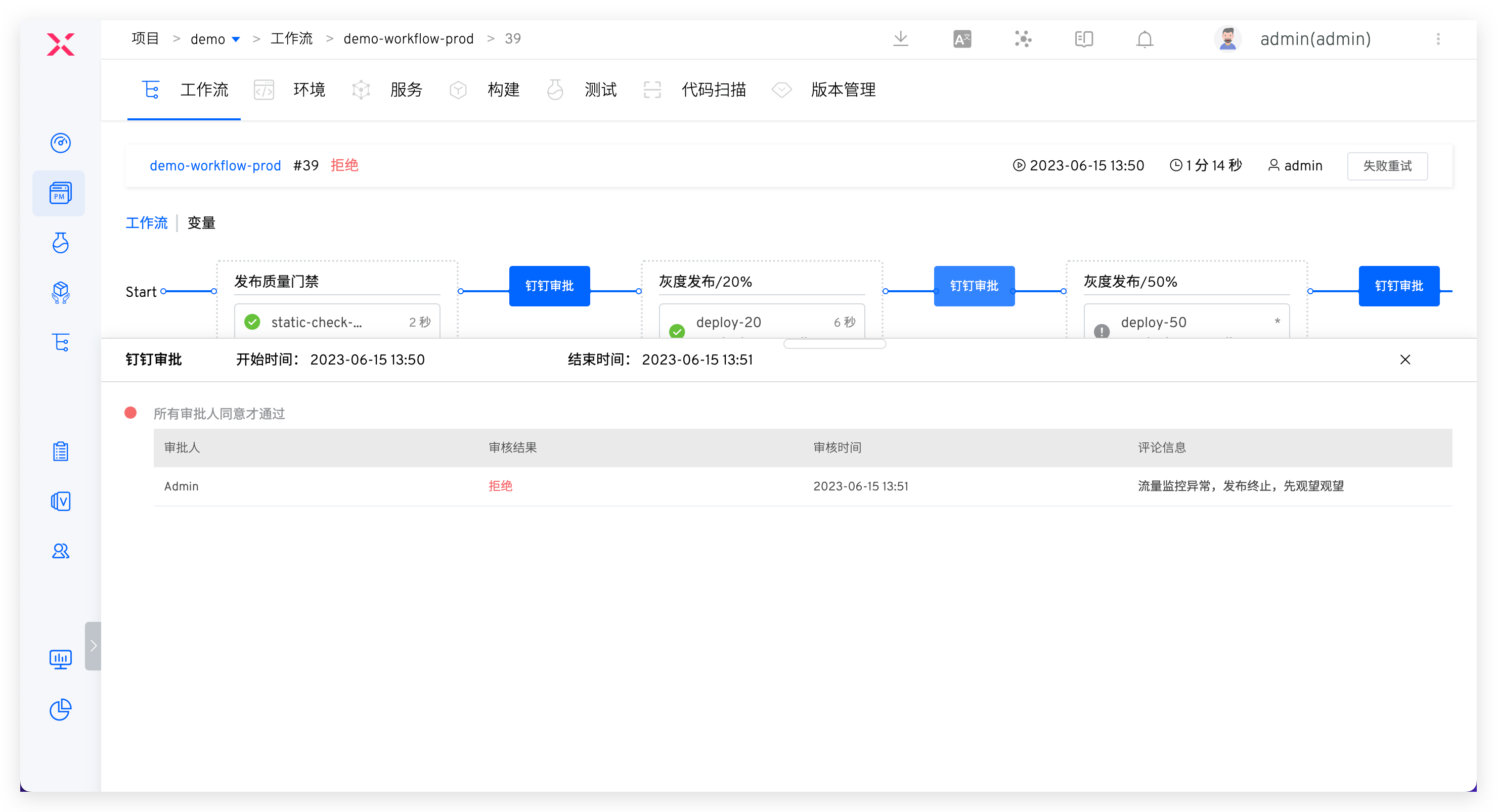Viewport: 1497px width, 812px height.
Task: Open the test flask sidebar icon
Action: click(x=61, y=243)
